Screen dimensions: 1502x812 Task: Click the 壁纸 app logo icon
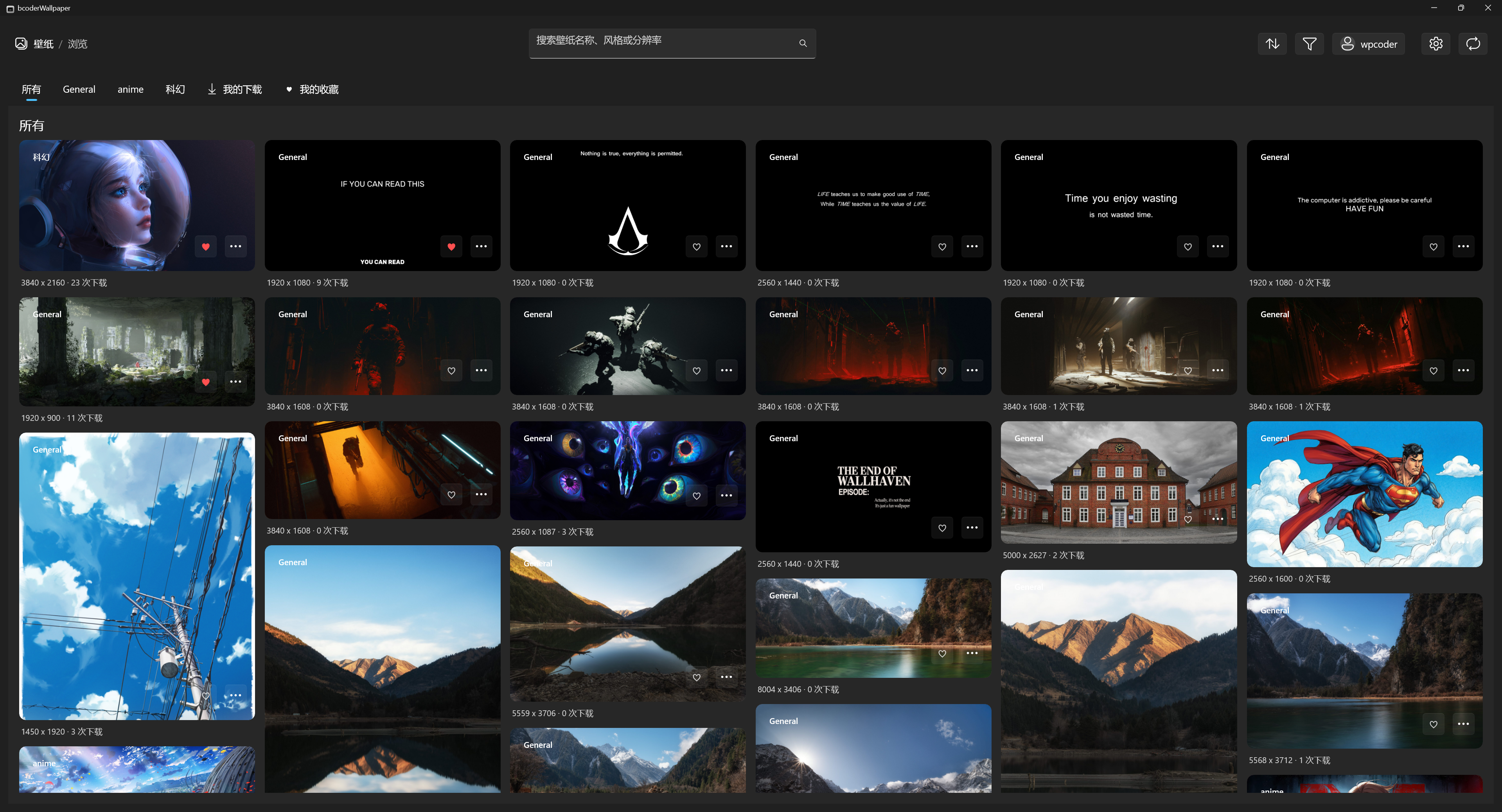(20, 43)
